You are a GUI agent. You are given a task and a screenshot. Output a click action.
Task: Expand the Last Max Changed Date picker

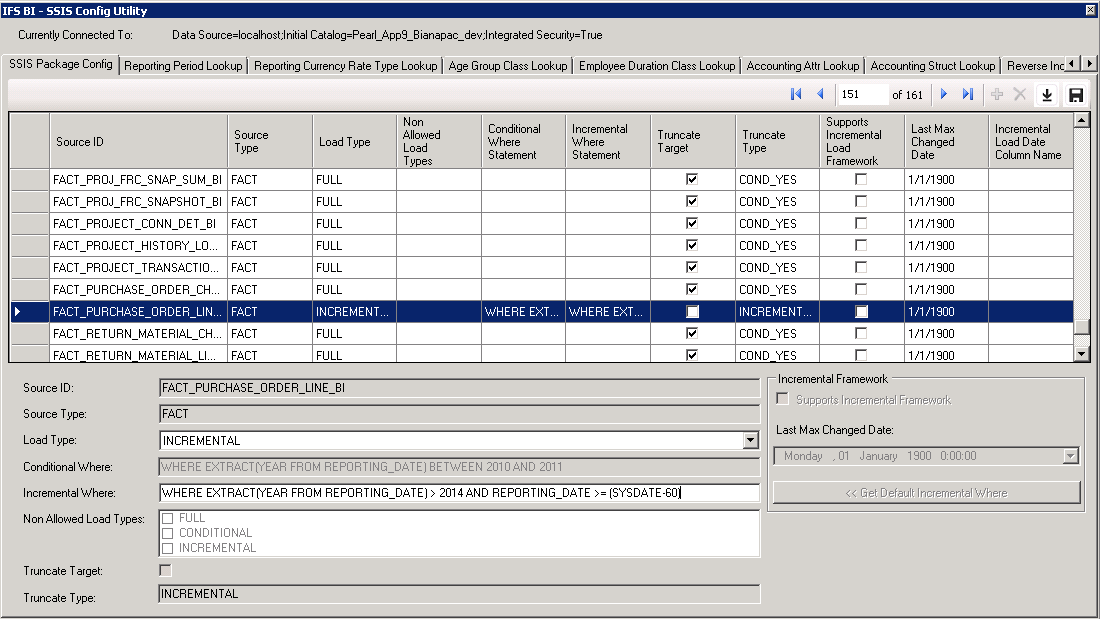pyautogui.click(x=1071, y=456)
